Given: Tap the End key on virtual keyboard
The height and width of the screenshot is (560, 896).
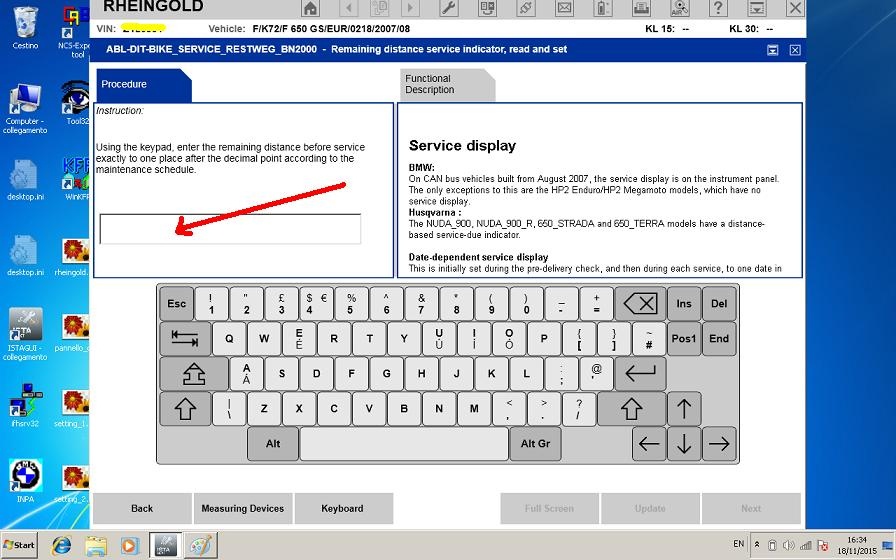Looking at the screenshot, I should [x=719, y=338].
